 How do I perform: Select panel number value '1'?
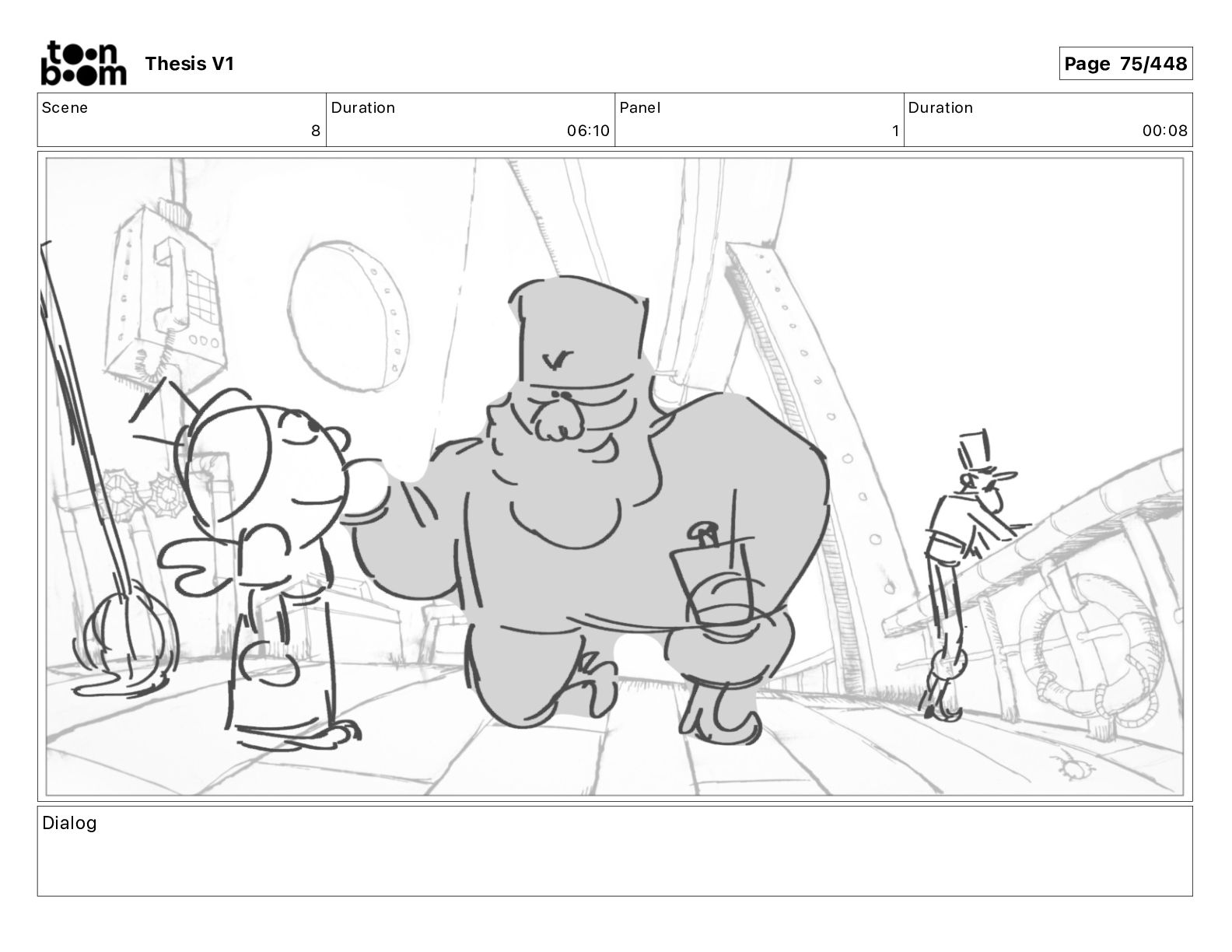tap(895, 131)
